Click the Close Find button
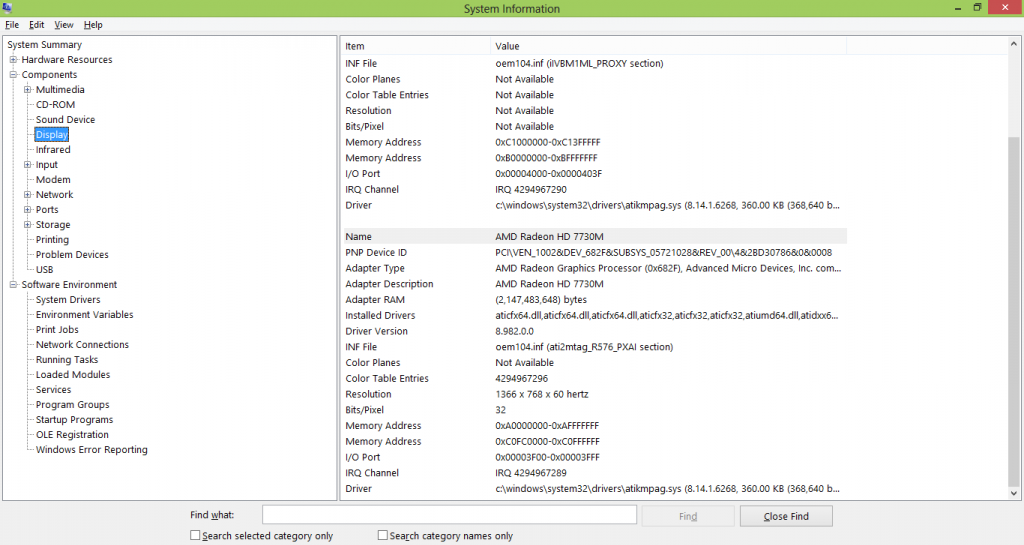Screen dimensions: 1024x545 pos(786,516)
